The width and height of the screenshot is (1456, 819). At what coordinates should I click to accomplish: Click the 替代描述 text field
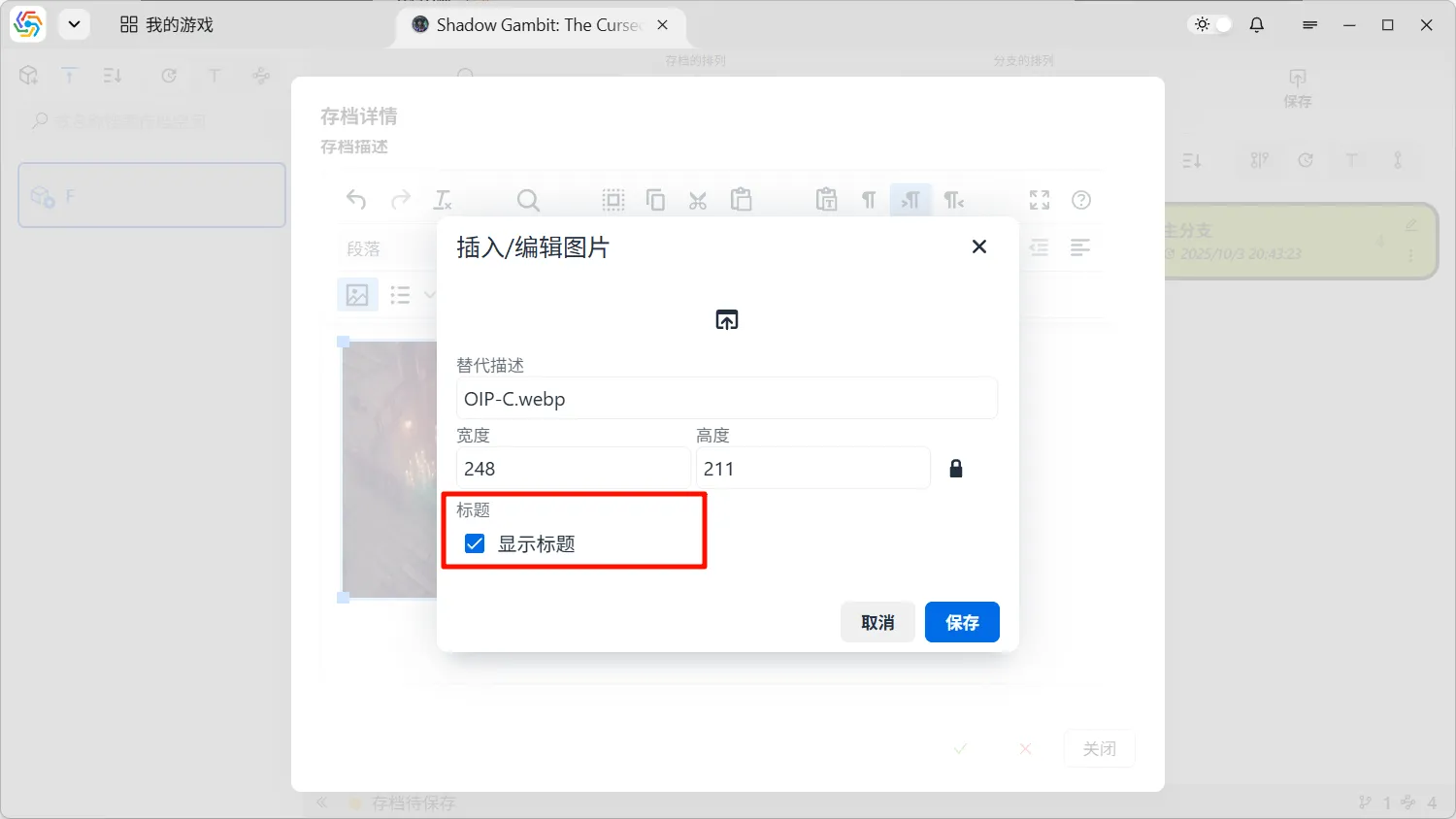(726, 399)
